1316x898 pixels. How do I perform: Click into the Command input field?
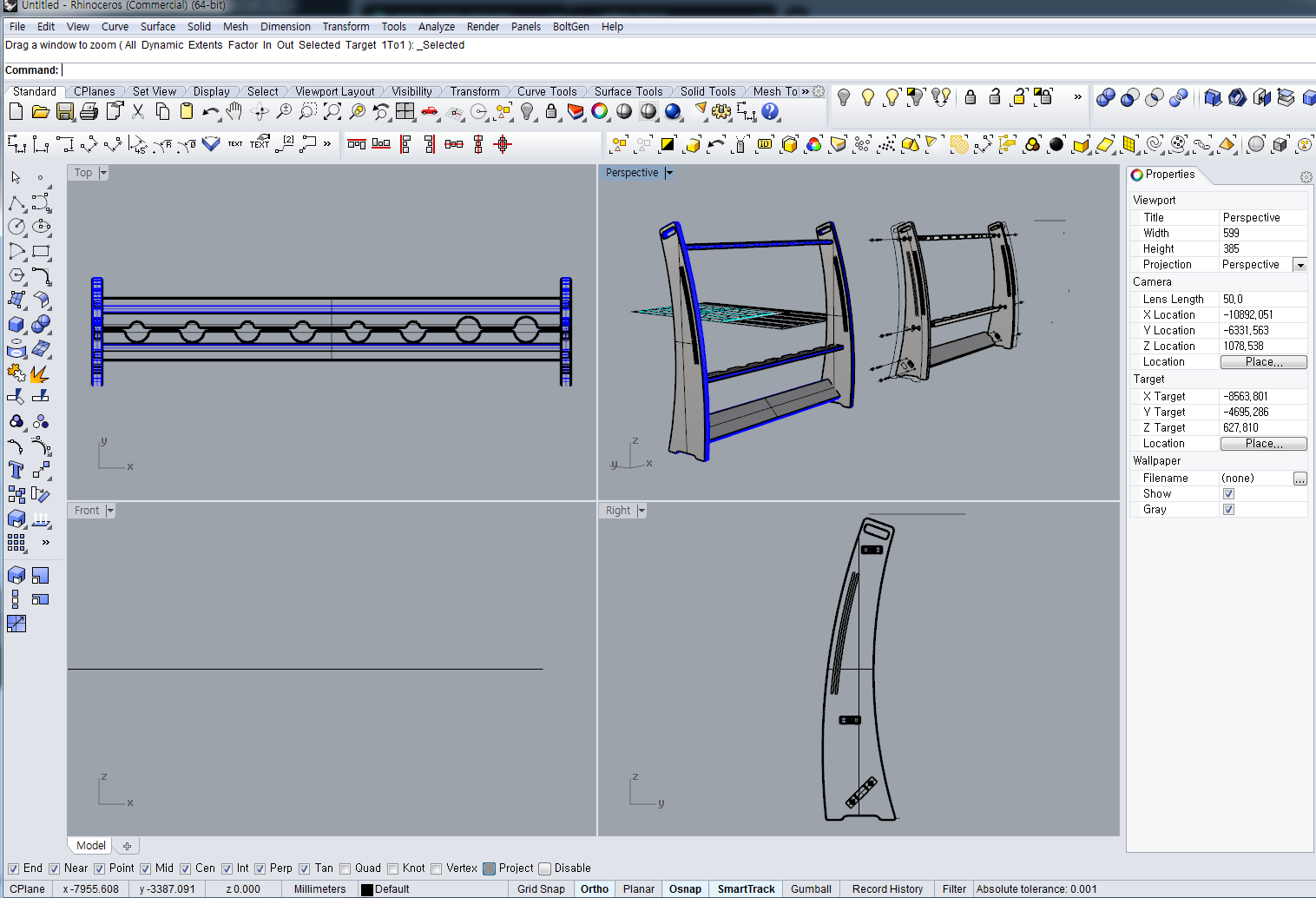[688, 70]
